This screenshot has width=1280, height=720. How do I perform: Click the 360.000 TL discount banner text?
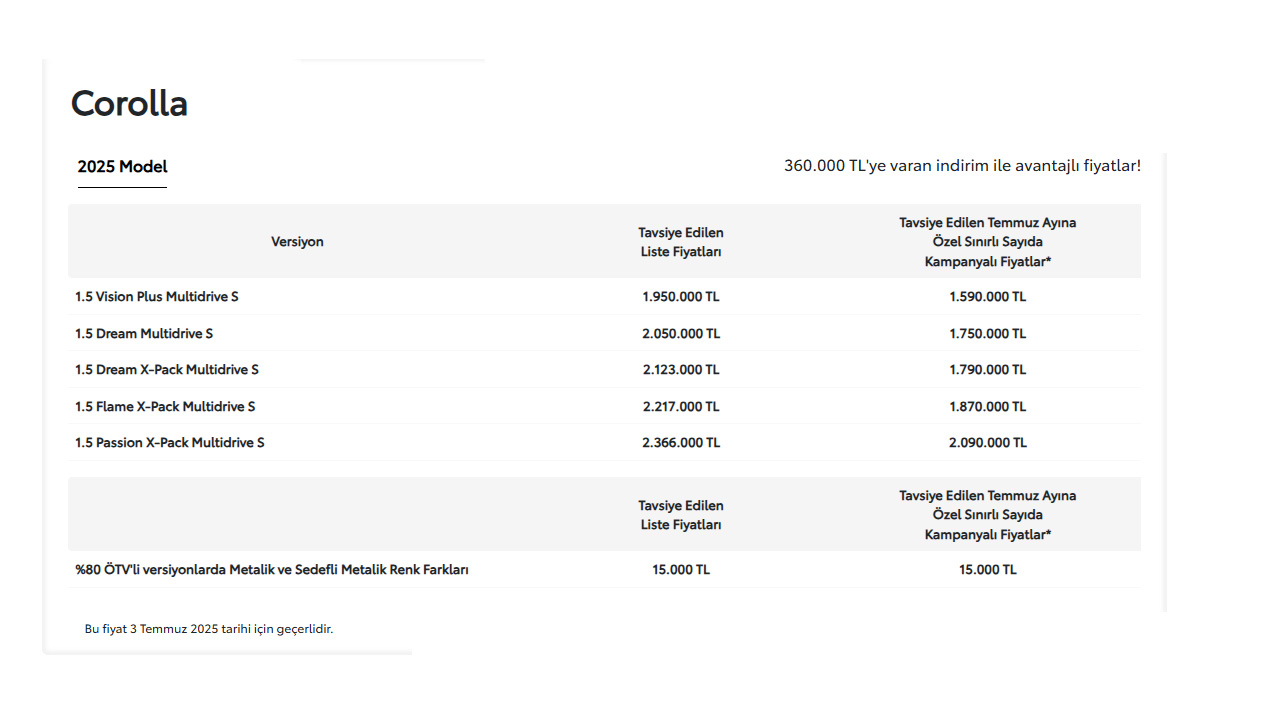coord(962,166)
